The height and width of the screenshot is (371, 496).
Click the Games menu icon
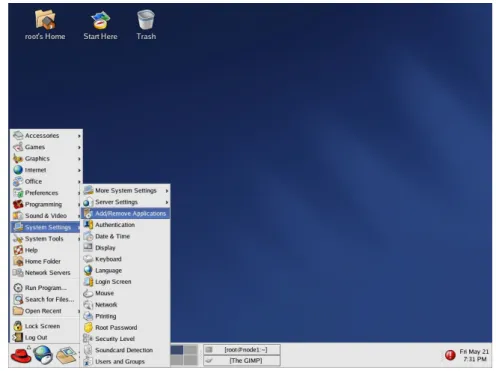(x=18, y=147)
